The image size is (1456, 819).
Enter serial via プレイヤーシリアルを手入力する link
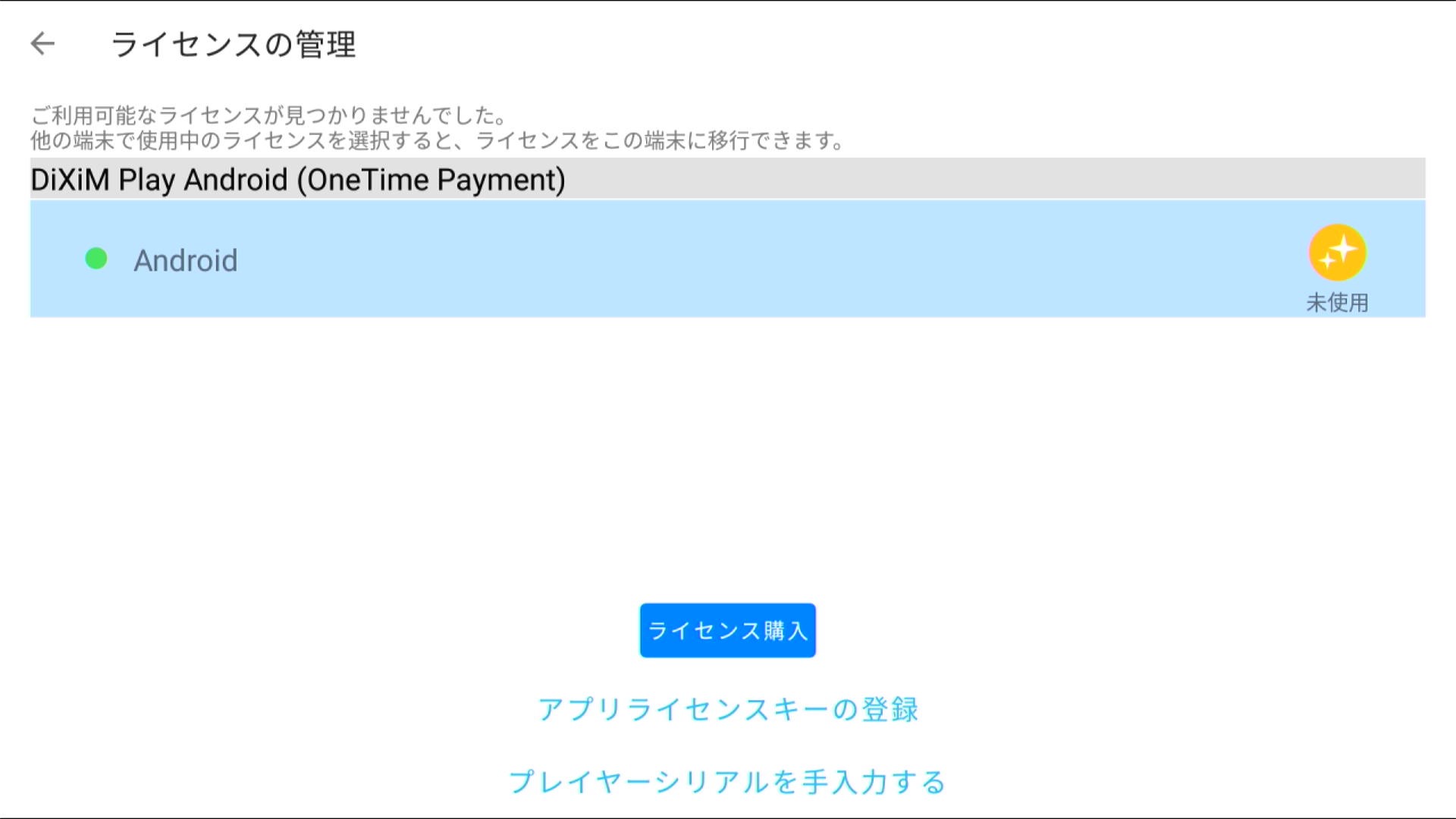(728, 782)
